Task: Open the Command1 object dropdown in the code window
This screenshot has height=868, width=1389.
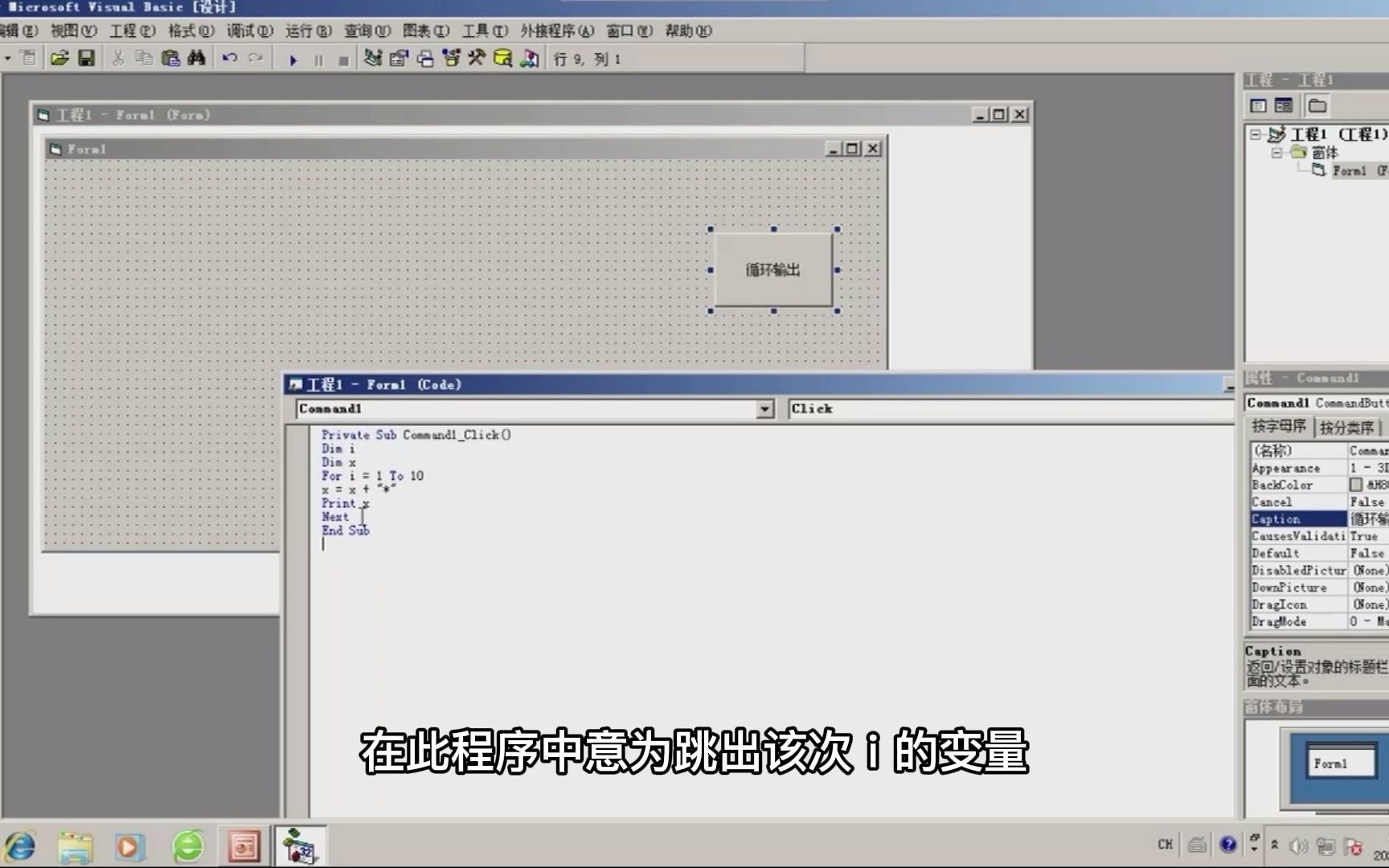Action: click(x=765, y=409)
